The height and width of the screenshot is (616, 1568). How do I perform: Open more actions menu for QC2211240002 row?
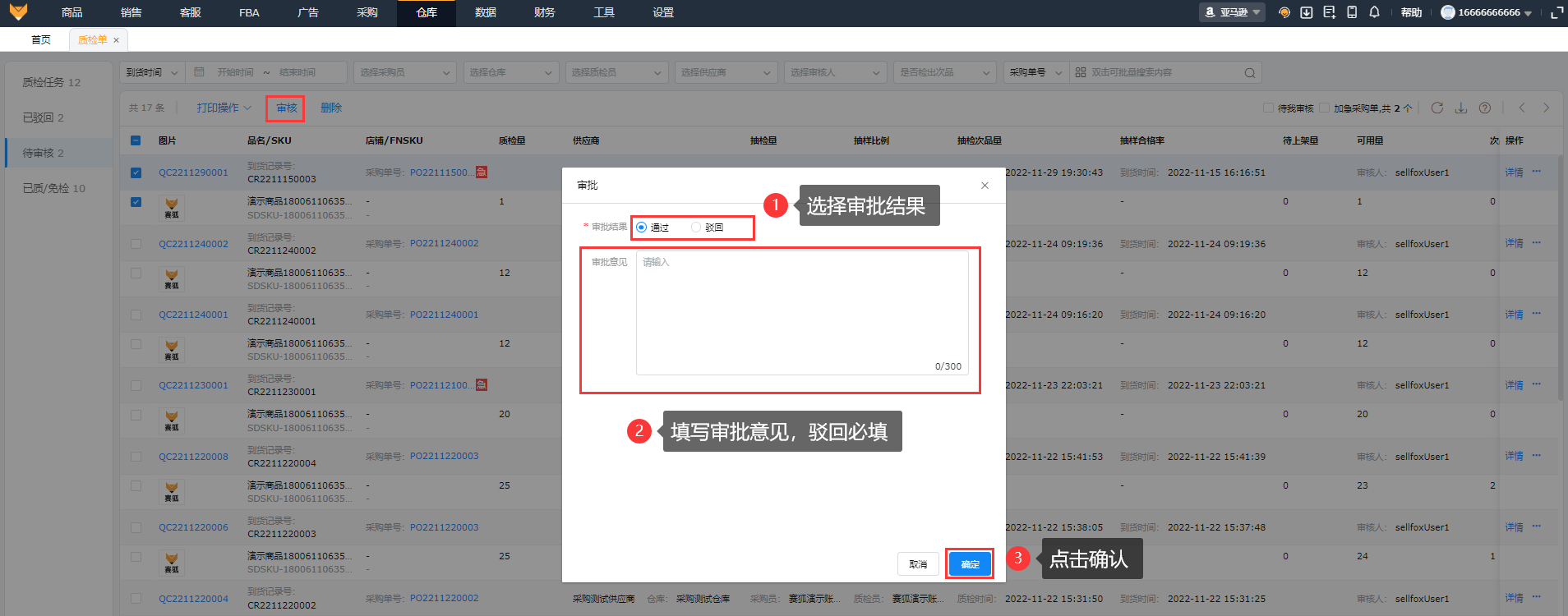pyautogui.click(x=1537, y=243)
